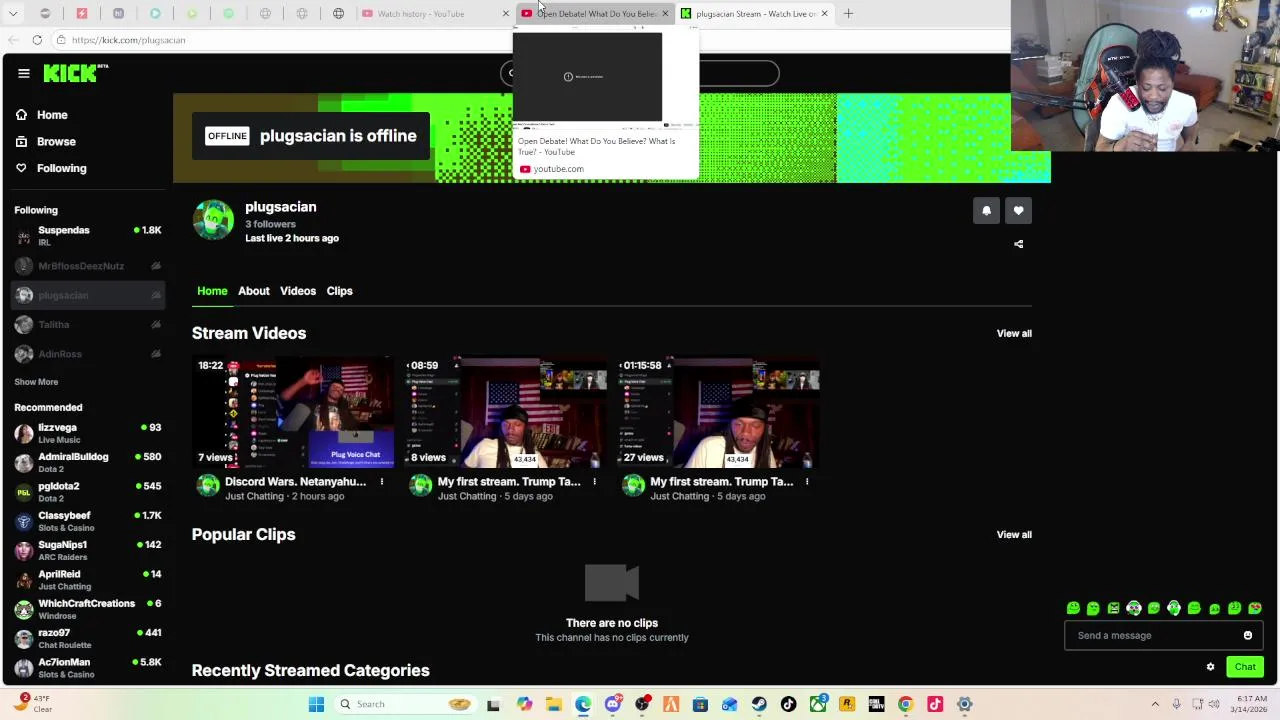
Task: Open the tab list dropdown arrow
Action: [13, 14]
